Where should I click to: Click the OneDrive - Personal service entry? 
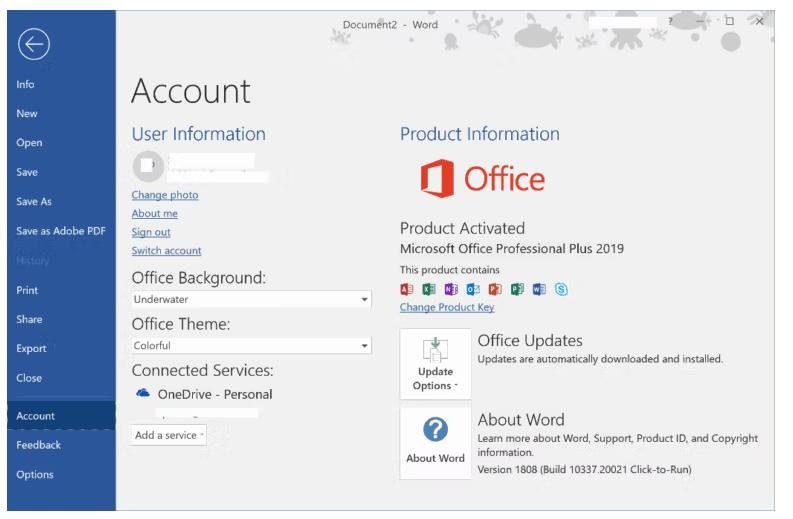pyautogui.click(x=215, y=395)
